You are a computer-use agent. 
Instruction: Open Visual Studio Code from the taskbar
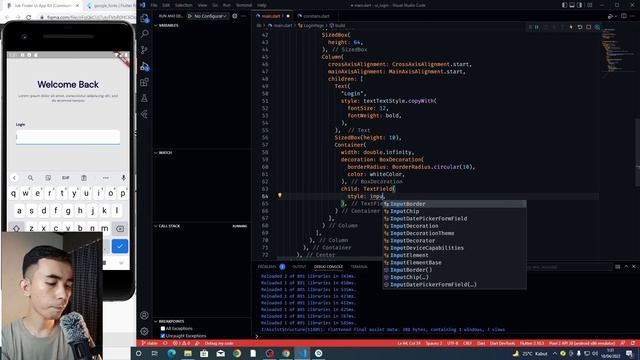tap(302, 353)
